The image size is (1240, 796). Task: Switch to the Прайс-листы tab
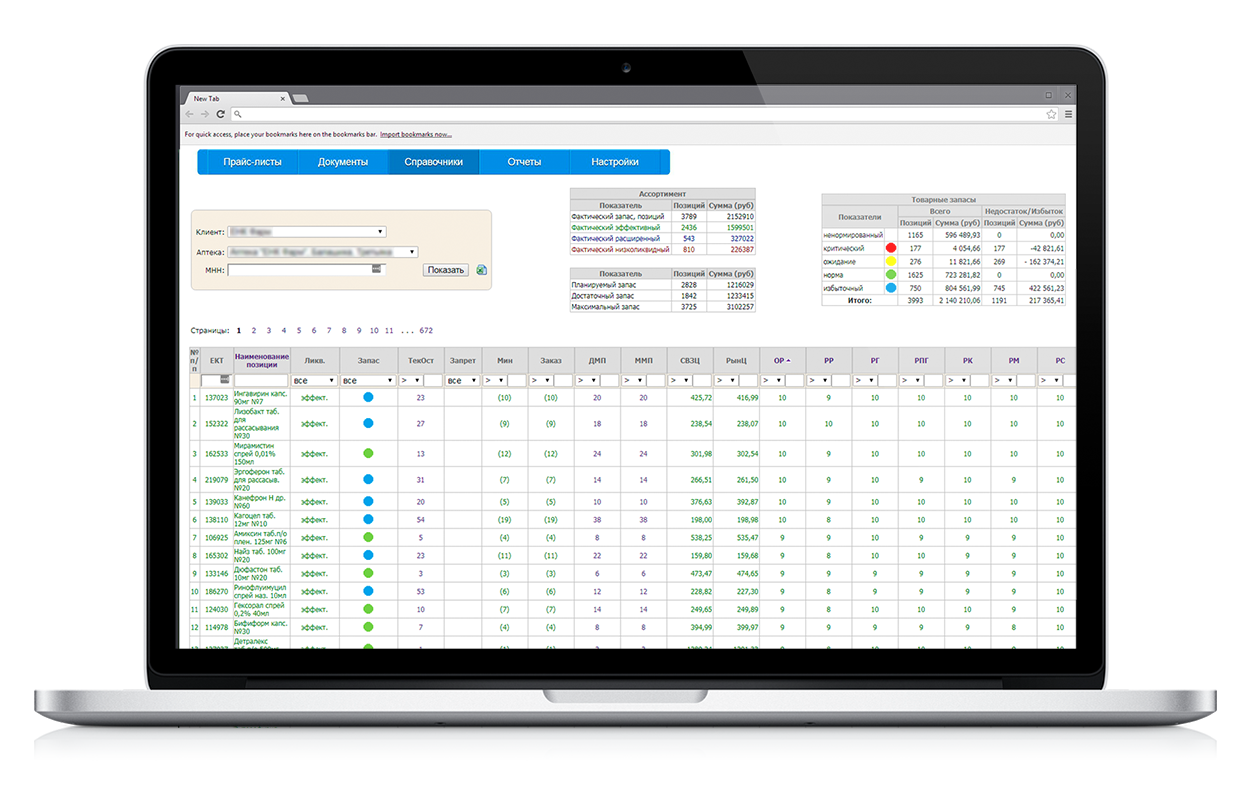tap(252, 162)
